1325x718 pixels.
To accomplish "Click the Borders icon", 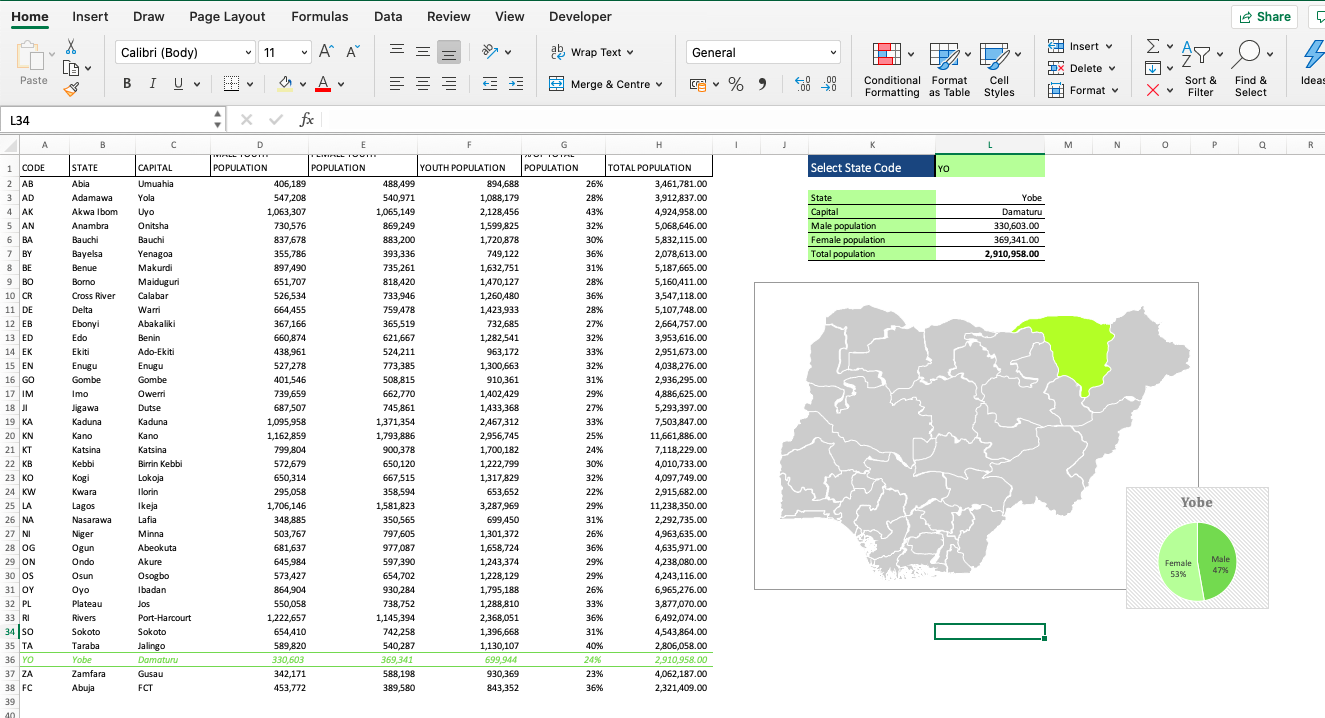I will click(x=231, y=84).
